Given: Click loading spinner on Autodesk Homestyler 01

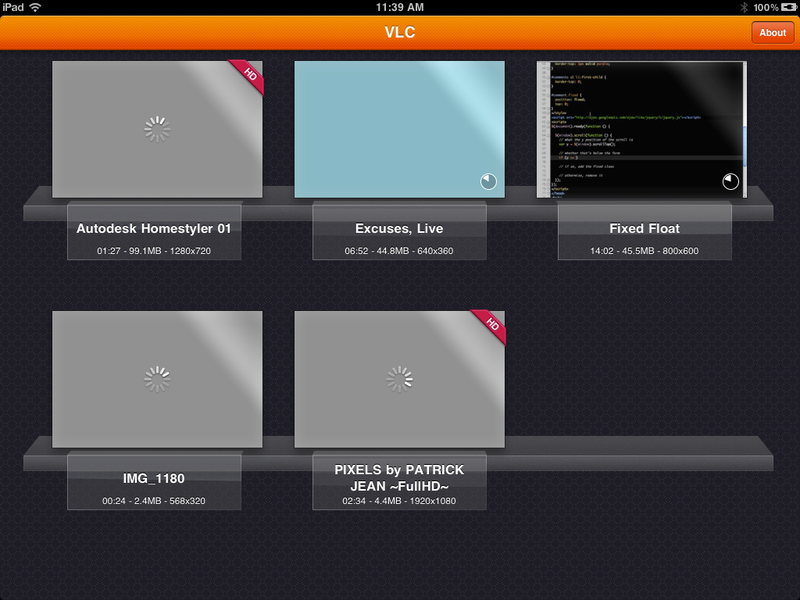Looking at the screenshot, I should tap(157, 129).
